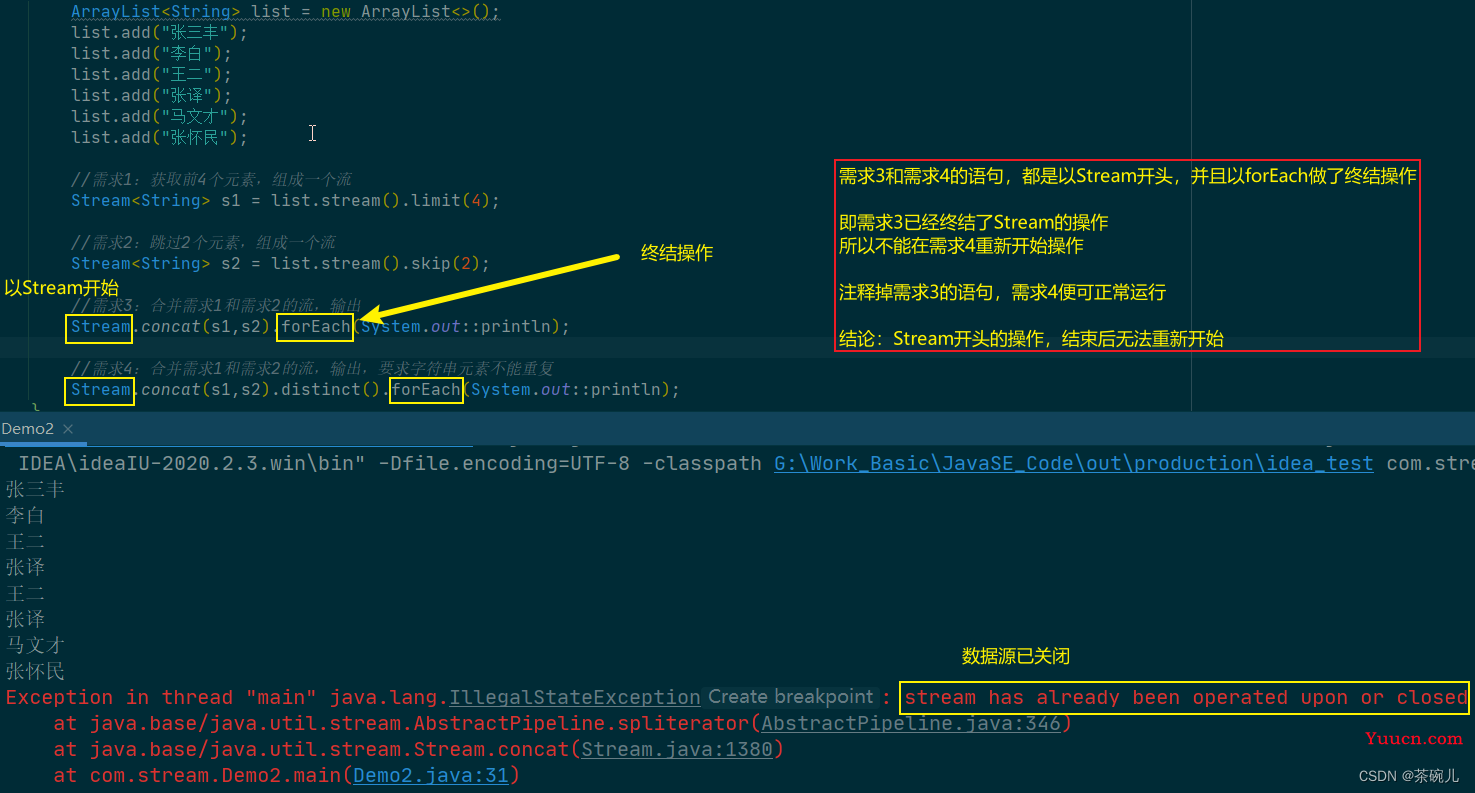Open the Demo2.java:31 stack trace link
Viewport: 1475px width, 793px height.
tap(431, 775)
